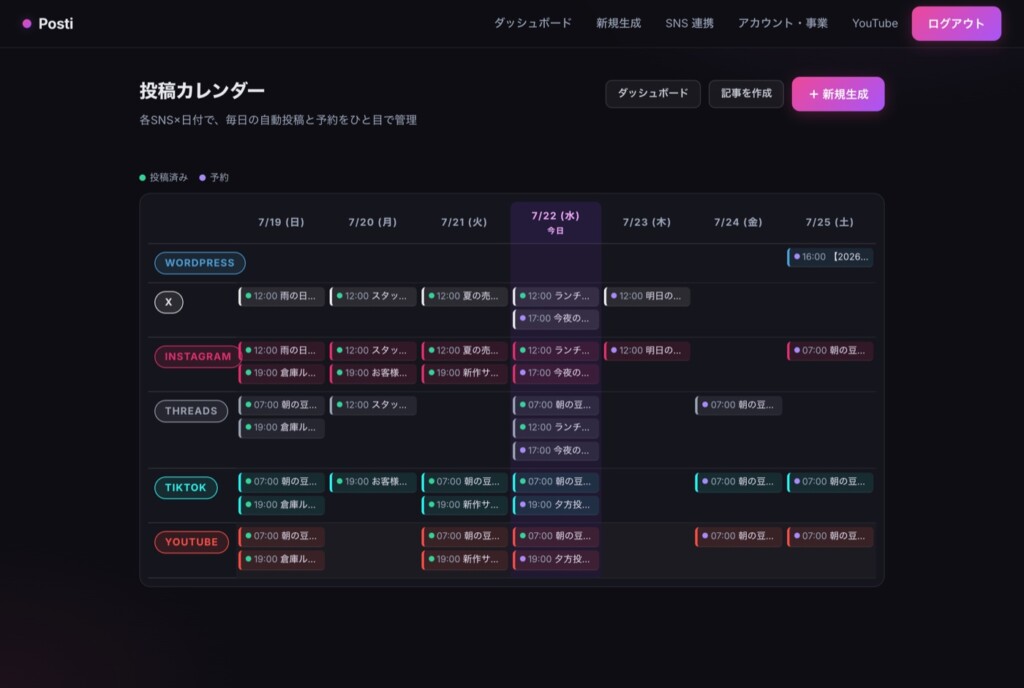Click the 記事を作成 button
This screenshot has width=1024, height=688.
pos(746,93)
